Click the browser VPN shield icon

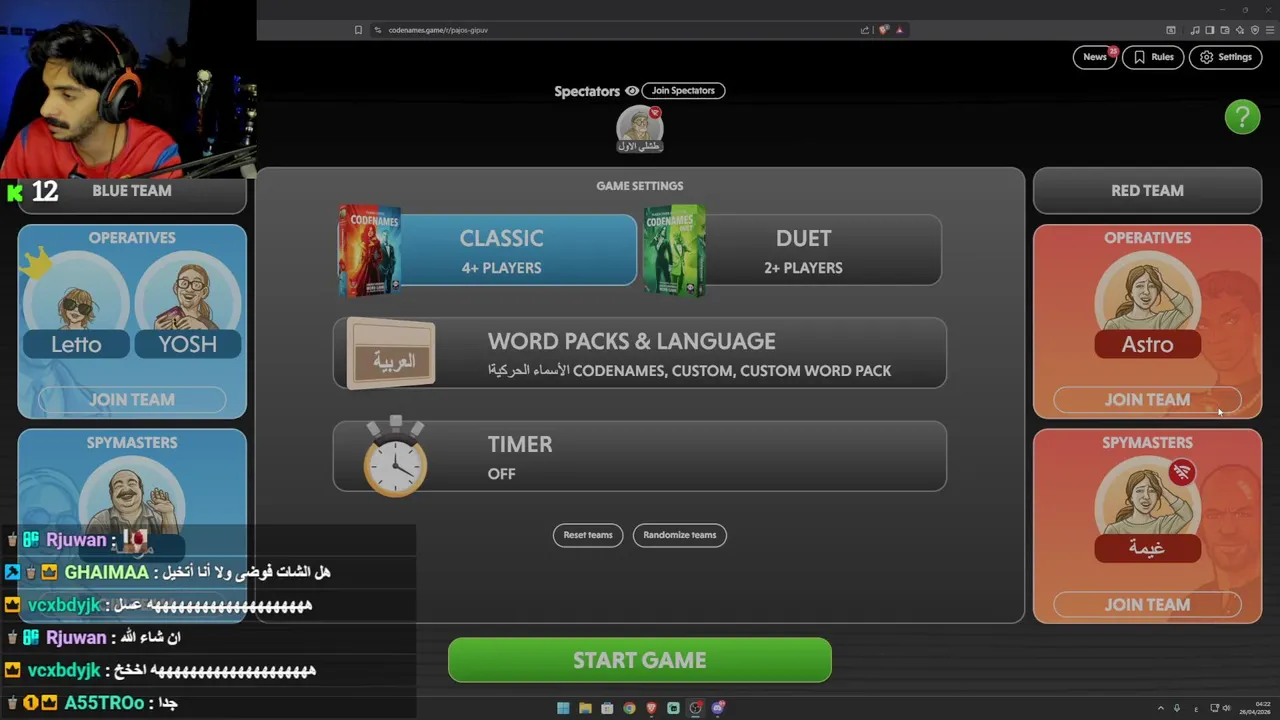pyautogui.click(x=1255, y=30)
